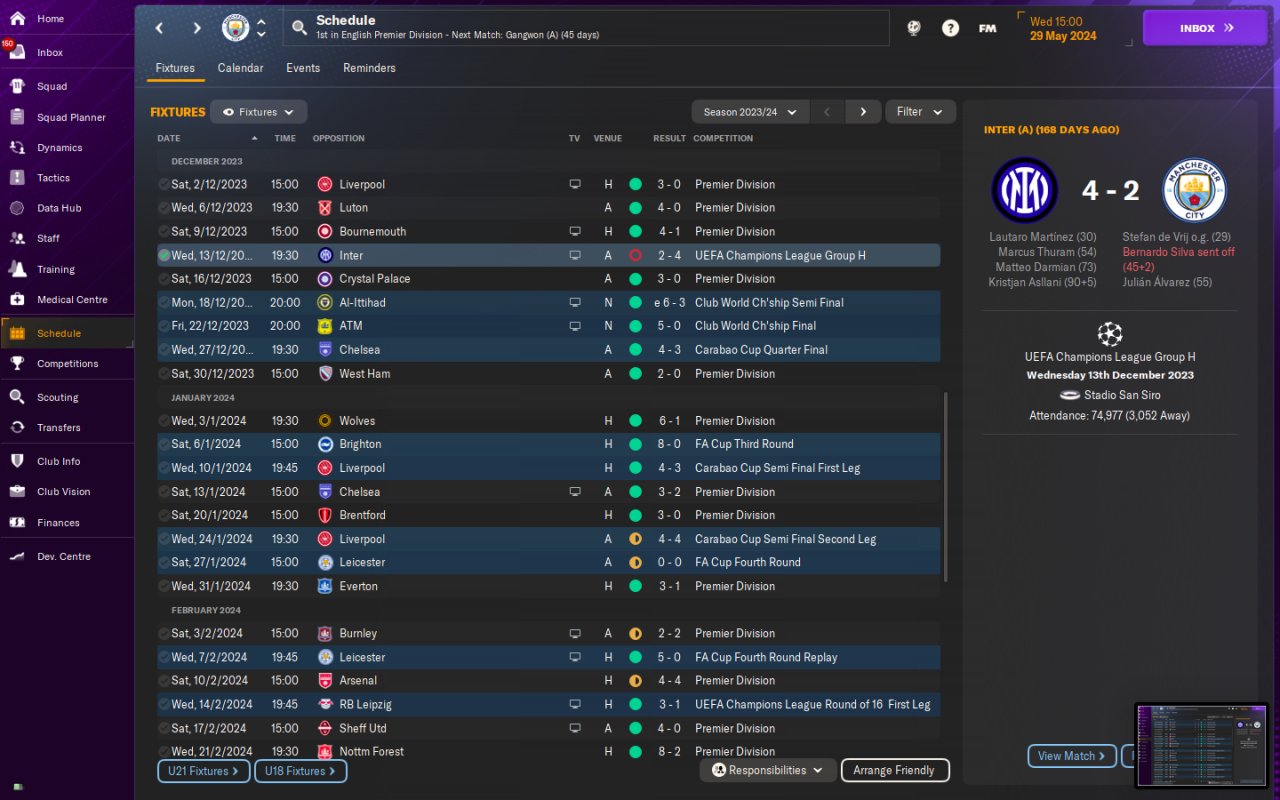Click the Medical Centre icon
Viewport: 1280px width, 800px height.
click(17, 299)
